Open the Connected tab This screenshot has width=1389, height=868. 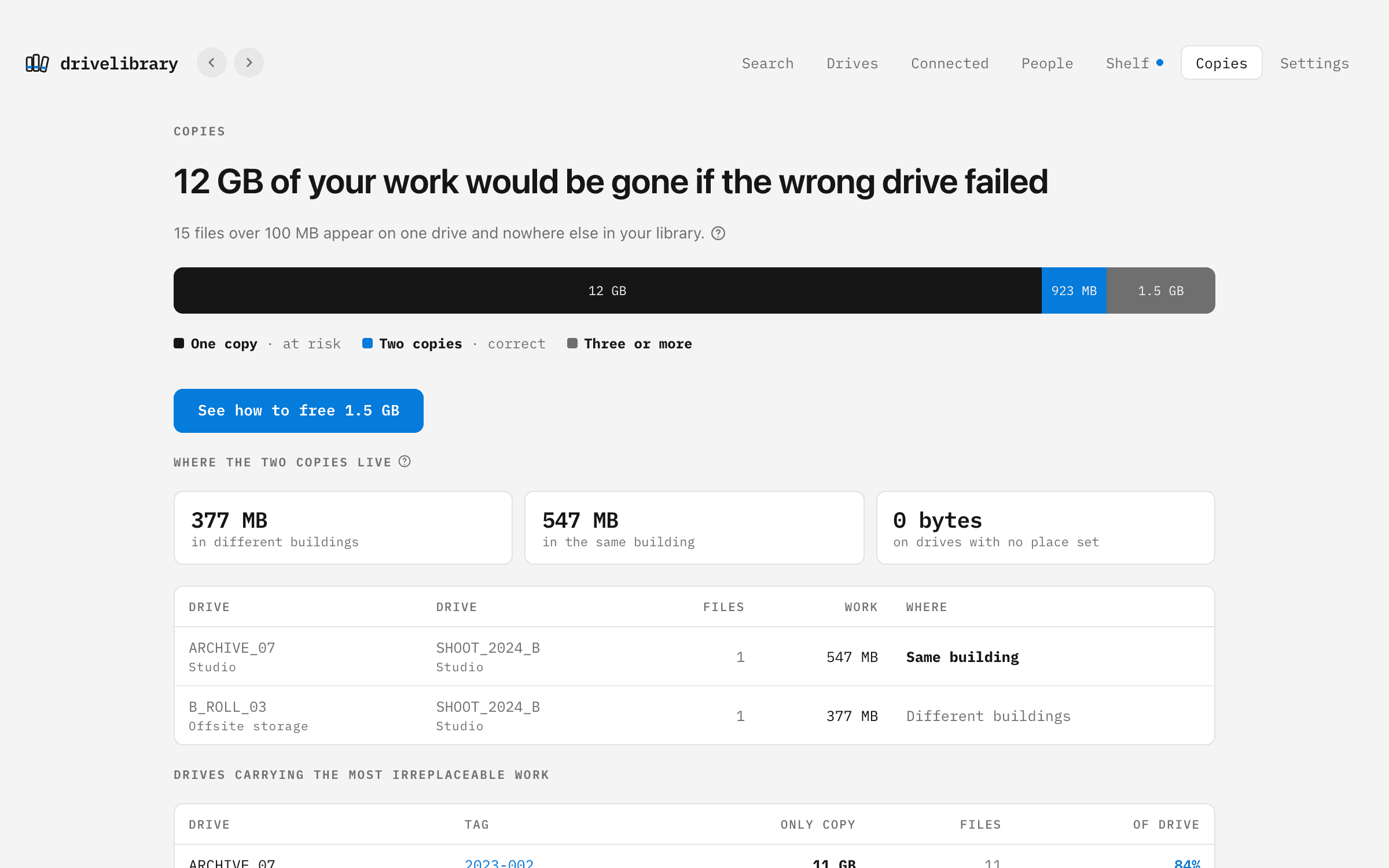click(x=950, y=63)
